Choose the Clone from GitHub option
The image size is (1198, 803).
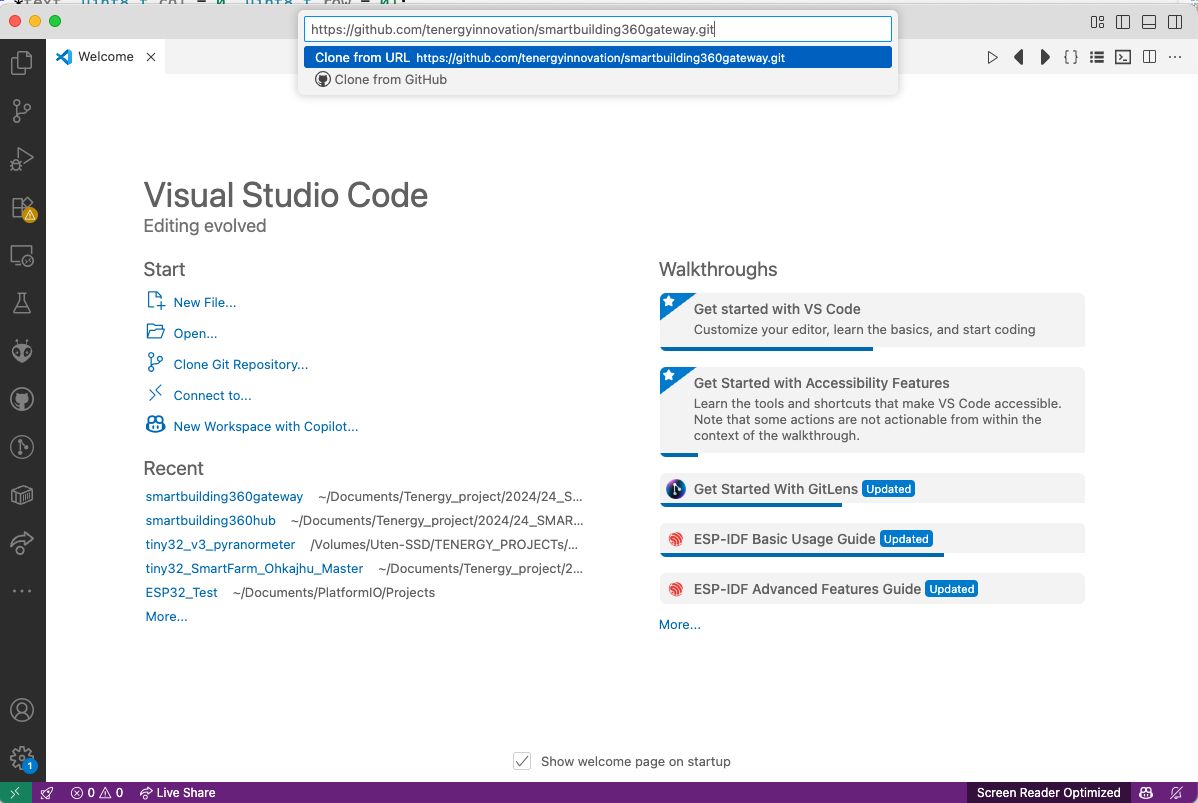pyautogui.click(x=597, y=79)
